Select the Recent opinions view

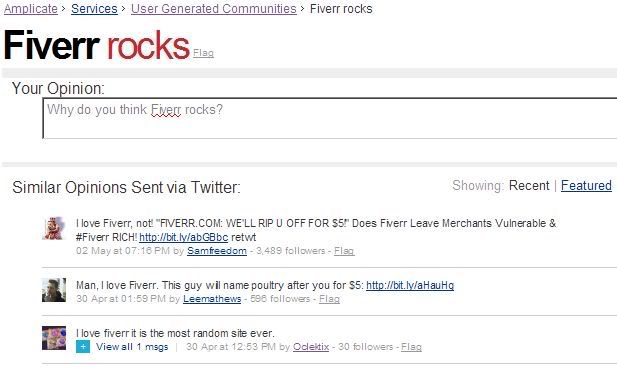(529, 185)
